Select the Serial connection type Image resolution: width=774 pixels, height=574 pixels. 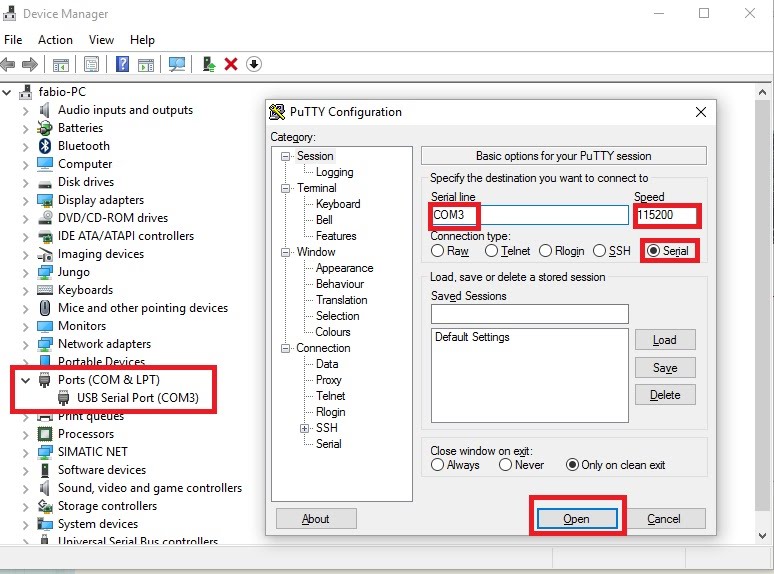click(653, 251)
